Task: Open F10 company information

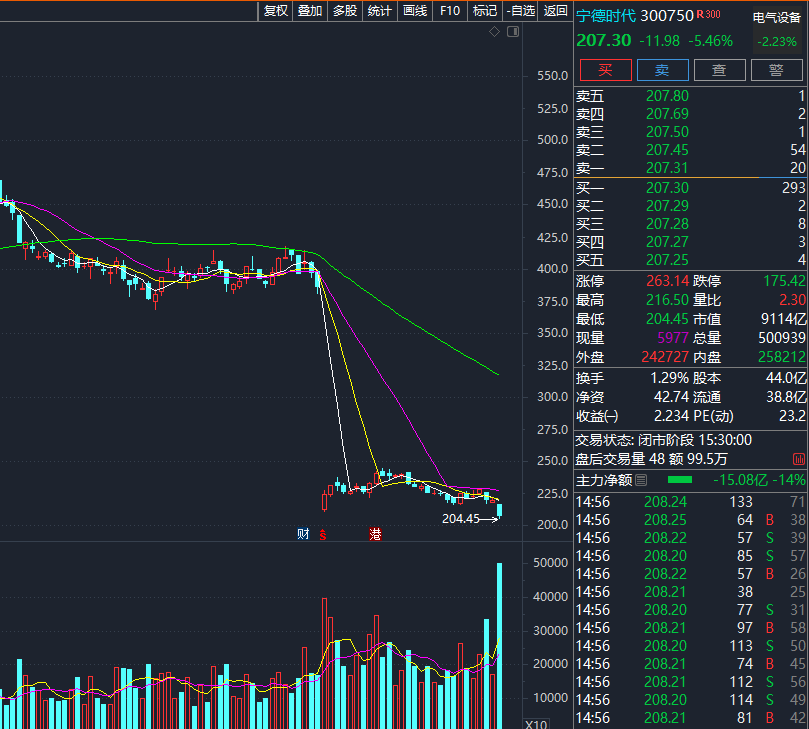Action: click(x=450, y=11)
